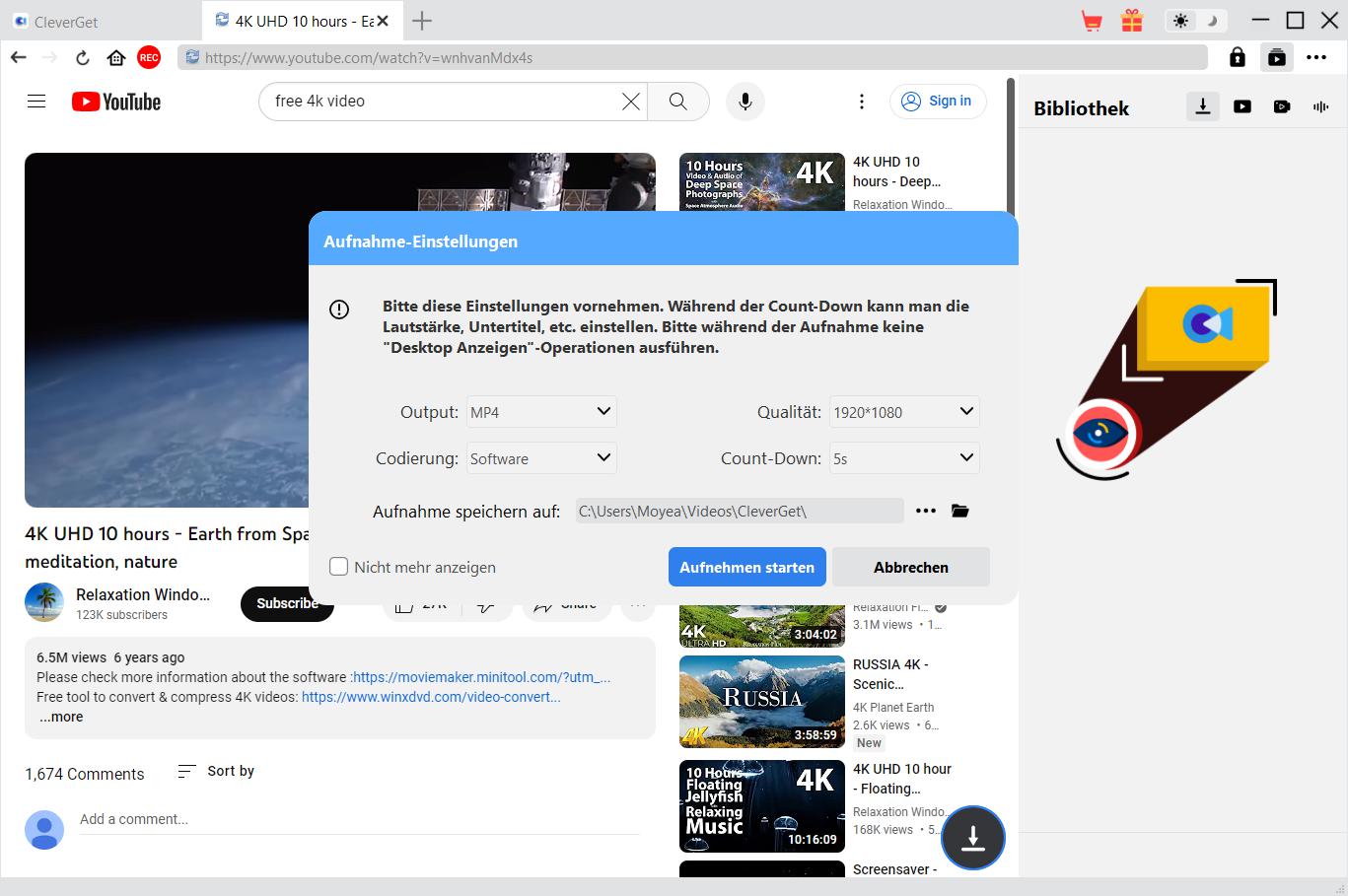1348x896 pixels.
Task: Expand the Qualität 1920*1080 dropdown
Action: tap(904, 412)
